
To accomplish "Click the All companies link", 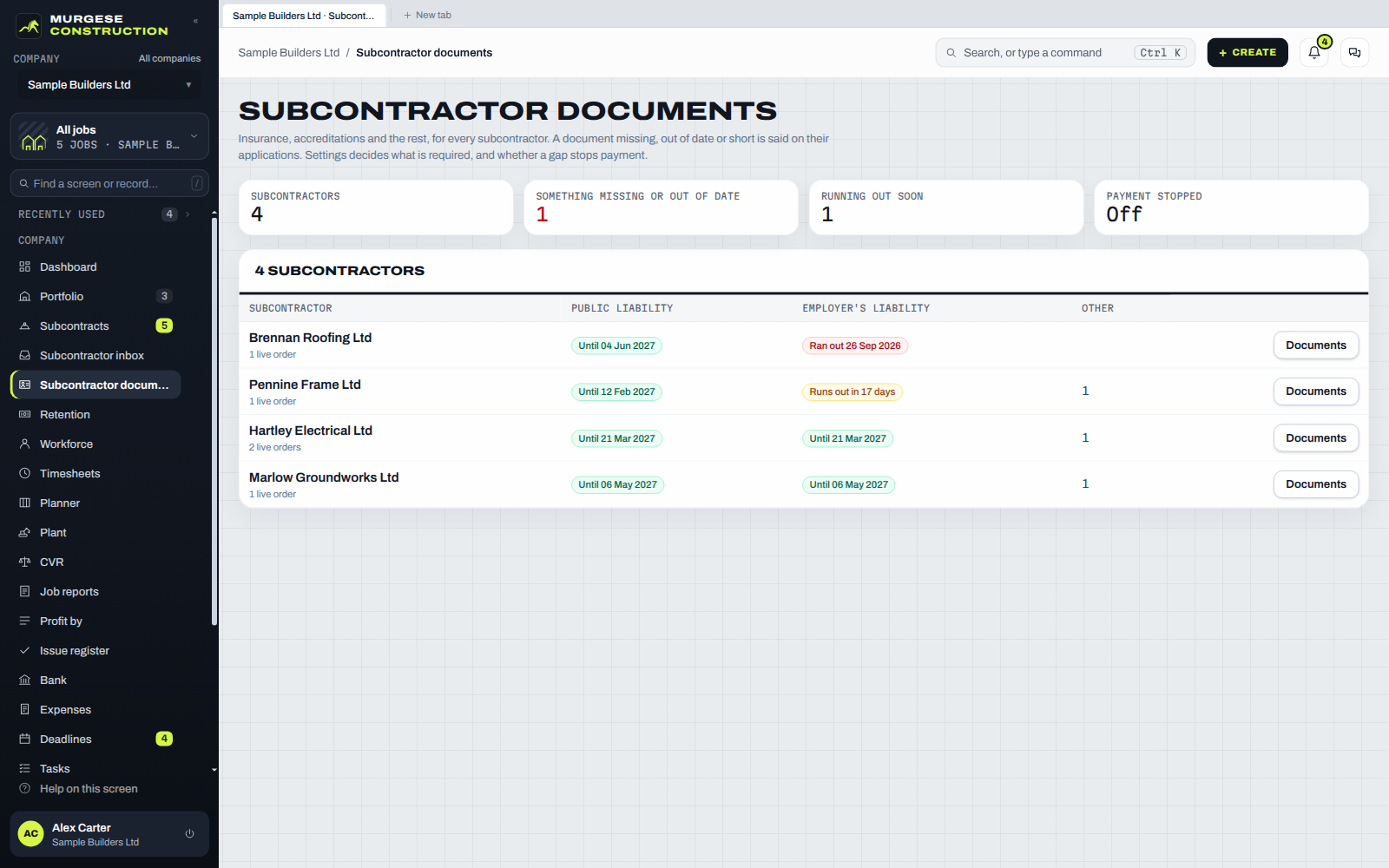I will (169, 58).
